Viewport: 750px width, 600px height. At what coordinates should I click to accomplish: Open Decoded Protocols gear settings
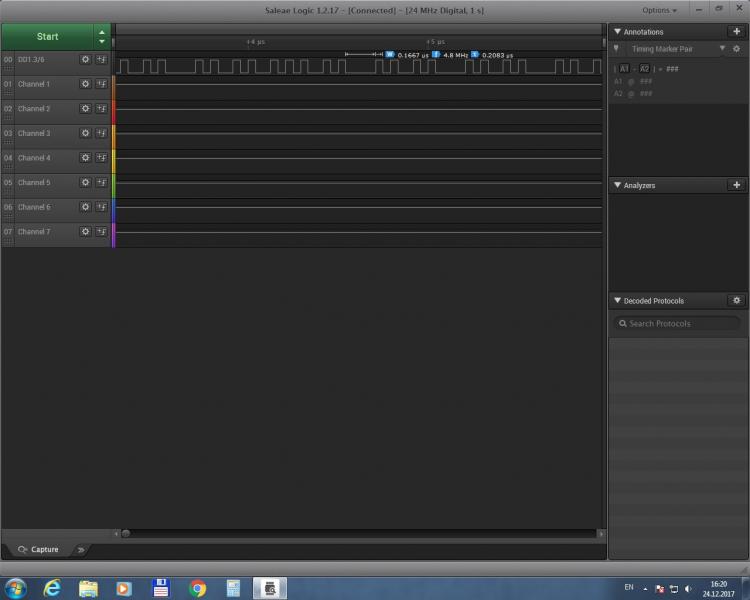click(x=737, y=300)
